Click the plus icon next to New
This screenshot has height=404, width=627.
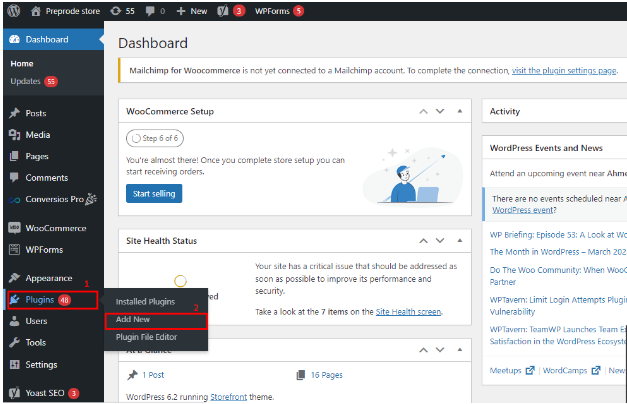181,11
